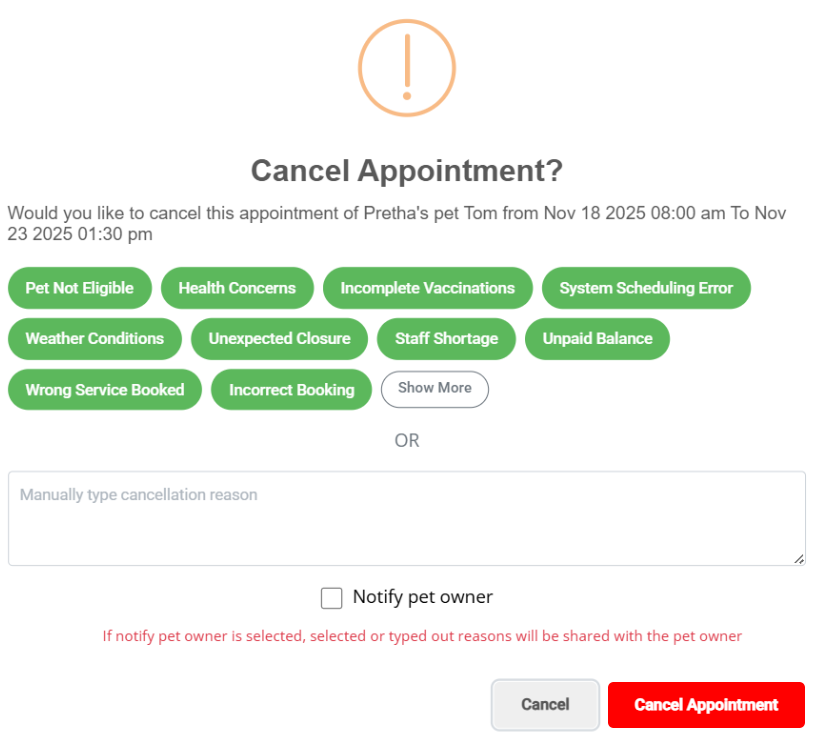Select the Pet Not Eligible reason
The height and width of the screenshot is (735, 813).
coord(79,288)
